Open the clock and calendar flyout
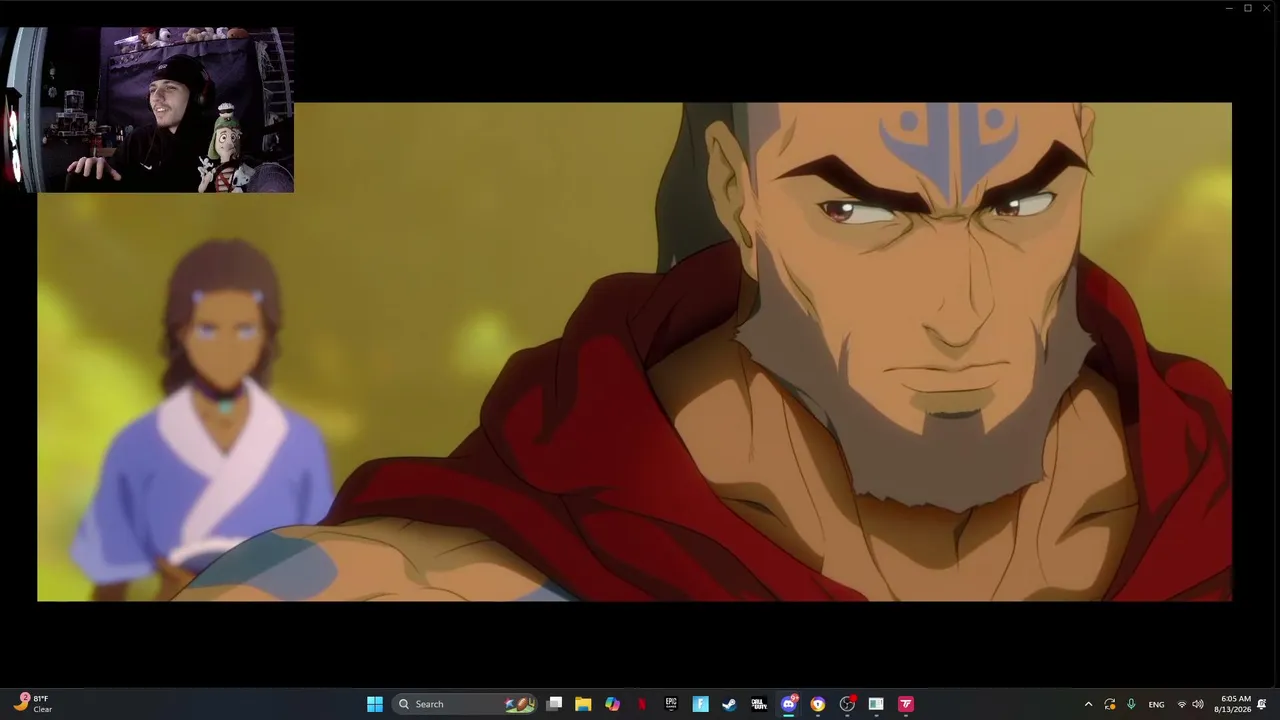 click(x=1232, y=704)
